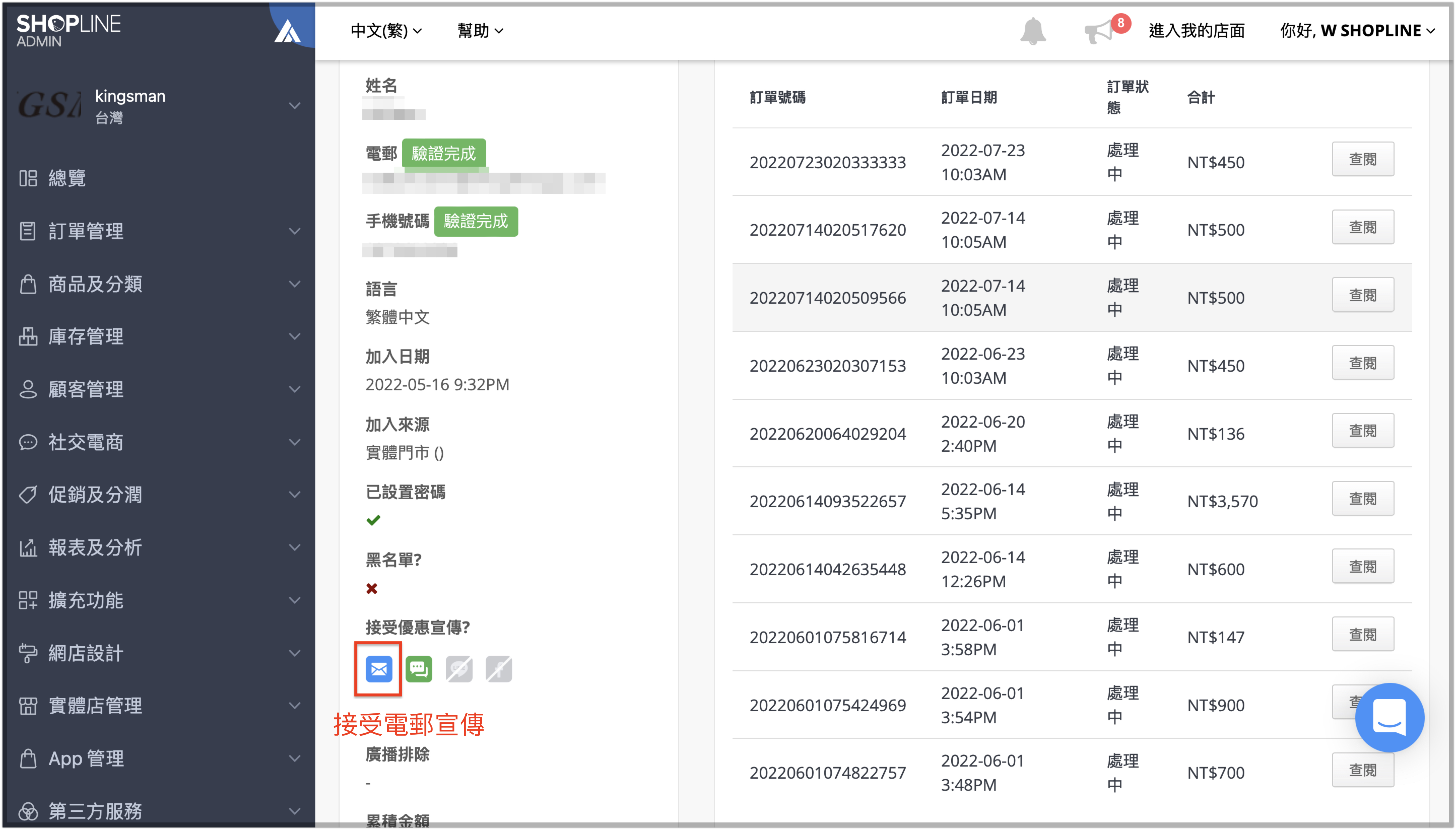Click the 訂單日期 column header

click(969, 97)
